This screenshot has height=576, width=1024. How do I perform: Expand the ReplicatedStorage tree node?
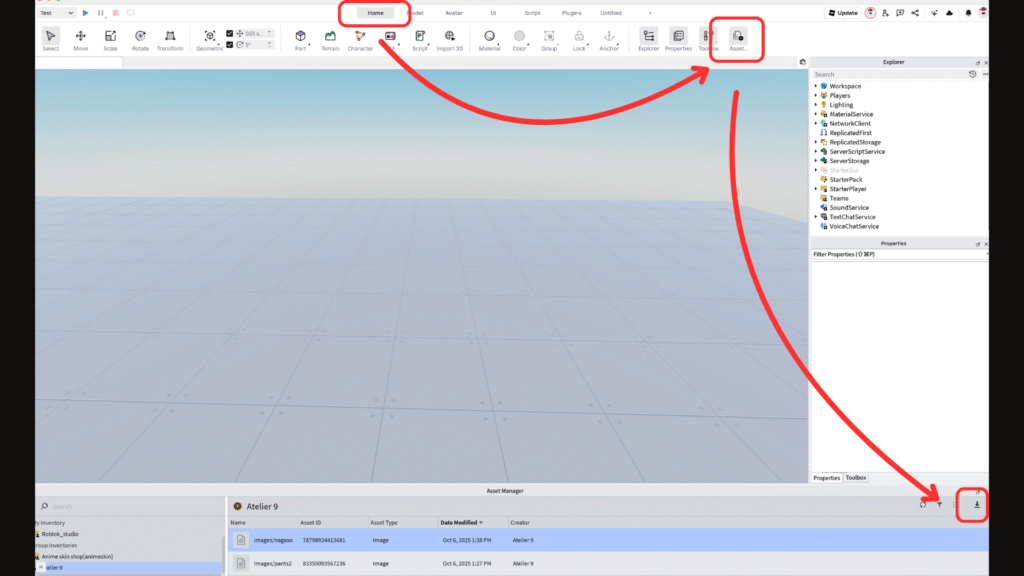[816, 142]
